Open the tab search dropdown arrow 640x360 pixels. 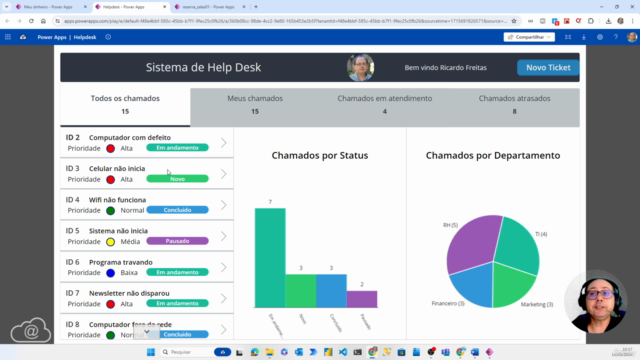[x=7, y=7]
